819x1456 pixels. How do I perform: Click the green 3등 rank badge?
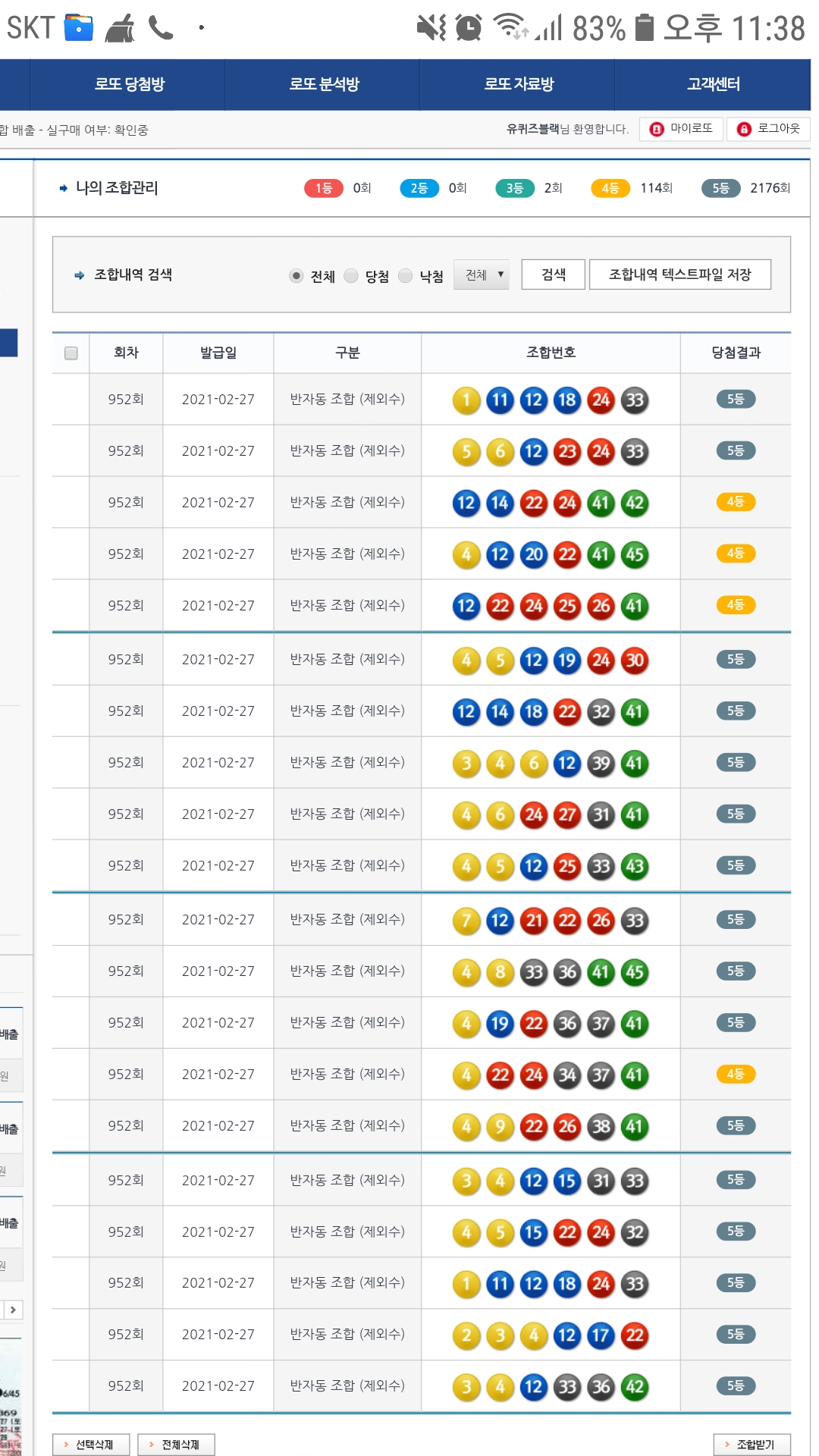coord(515,188)
